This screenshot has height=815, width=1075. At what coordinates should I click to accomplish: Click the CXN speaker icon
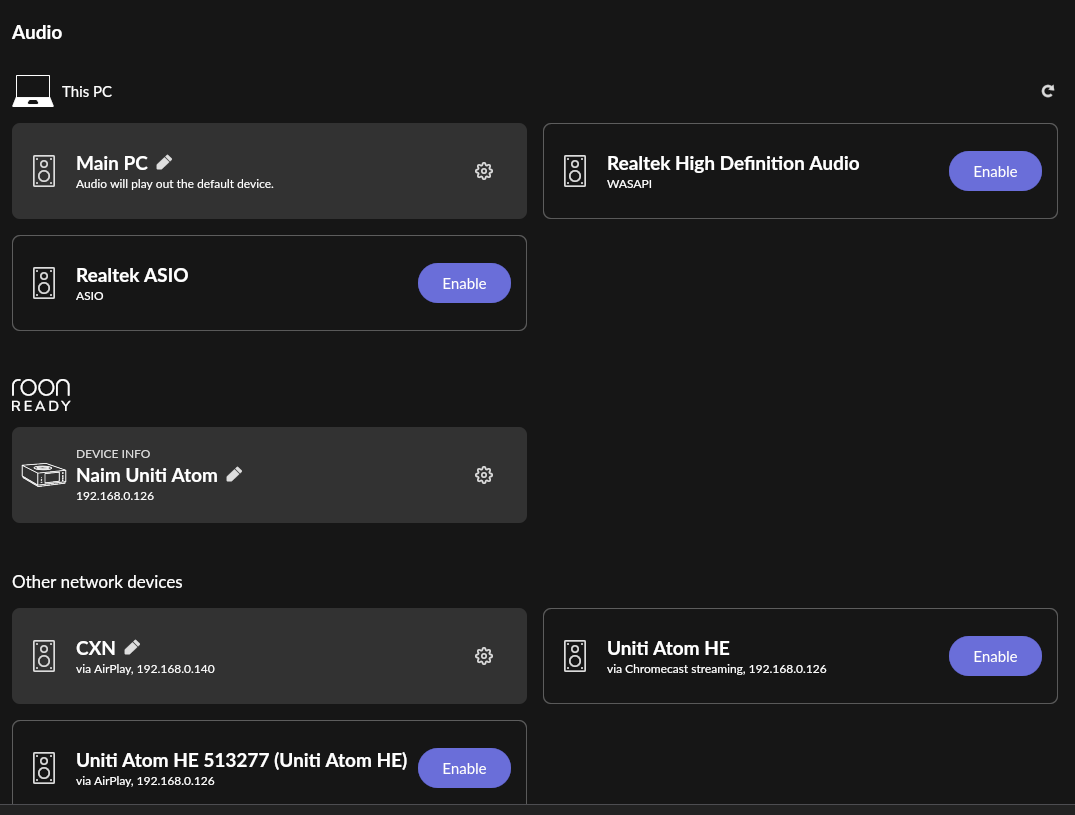click(43, 656)
